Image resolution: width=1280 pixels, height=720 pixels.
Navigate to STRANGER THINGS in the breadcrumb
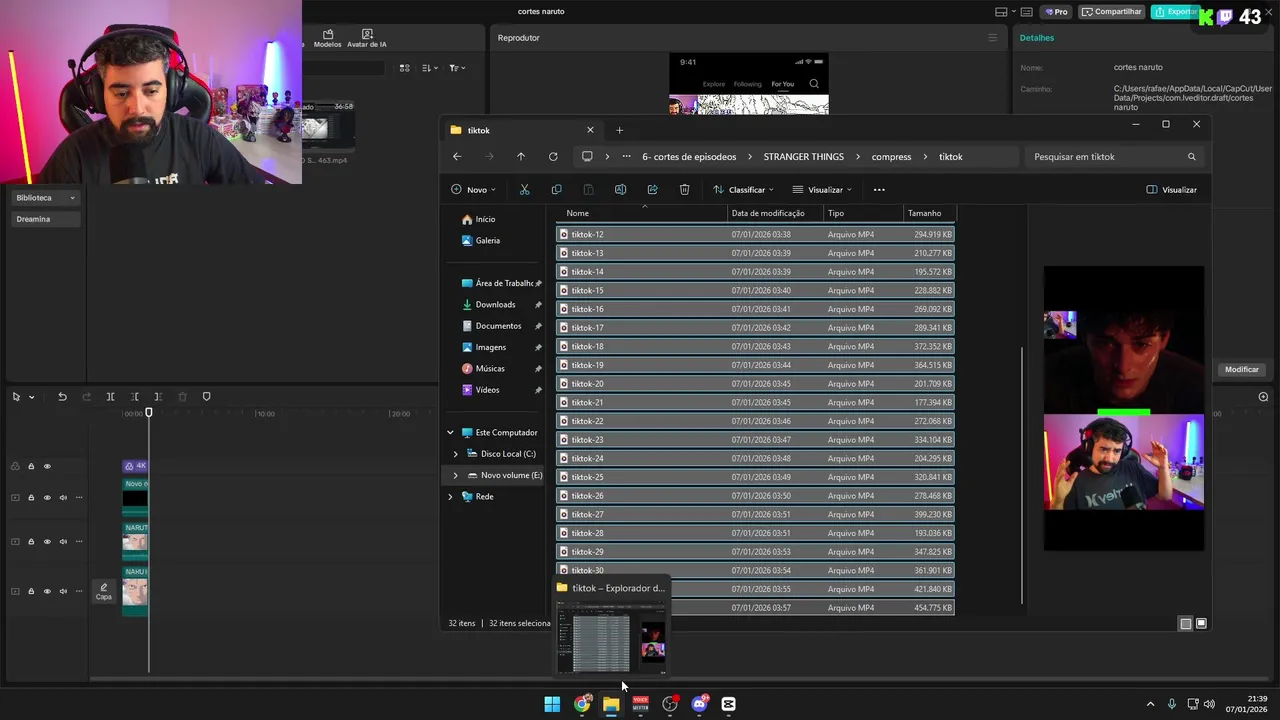[x=804, y=156]
